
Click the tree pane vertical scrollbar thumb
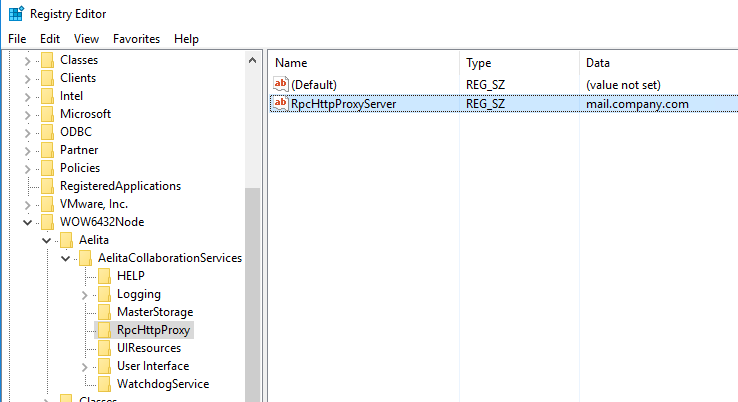(x=253, y=295)
